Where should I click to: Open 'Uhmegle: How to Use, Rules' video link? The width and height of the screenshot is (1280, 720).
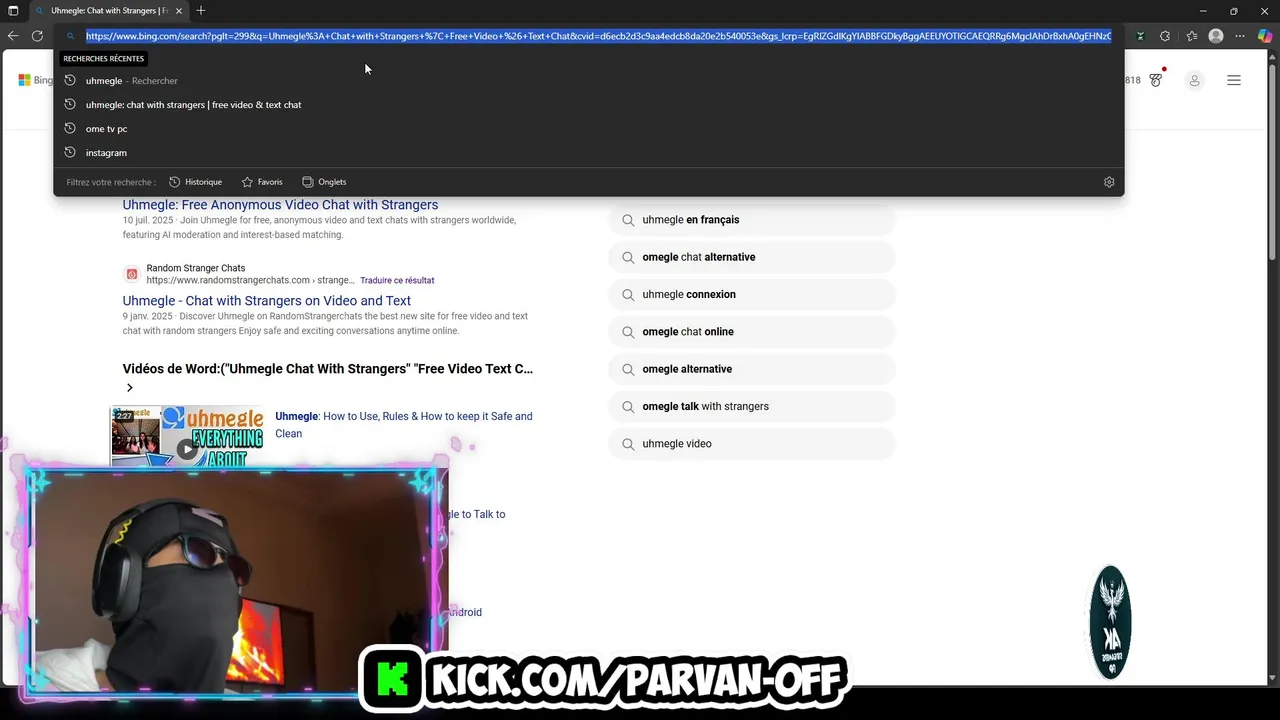[x=404, y=425]
